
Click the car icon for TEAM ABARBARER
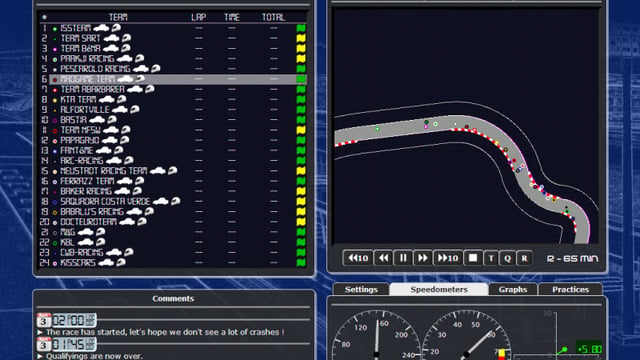135,89
